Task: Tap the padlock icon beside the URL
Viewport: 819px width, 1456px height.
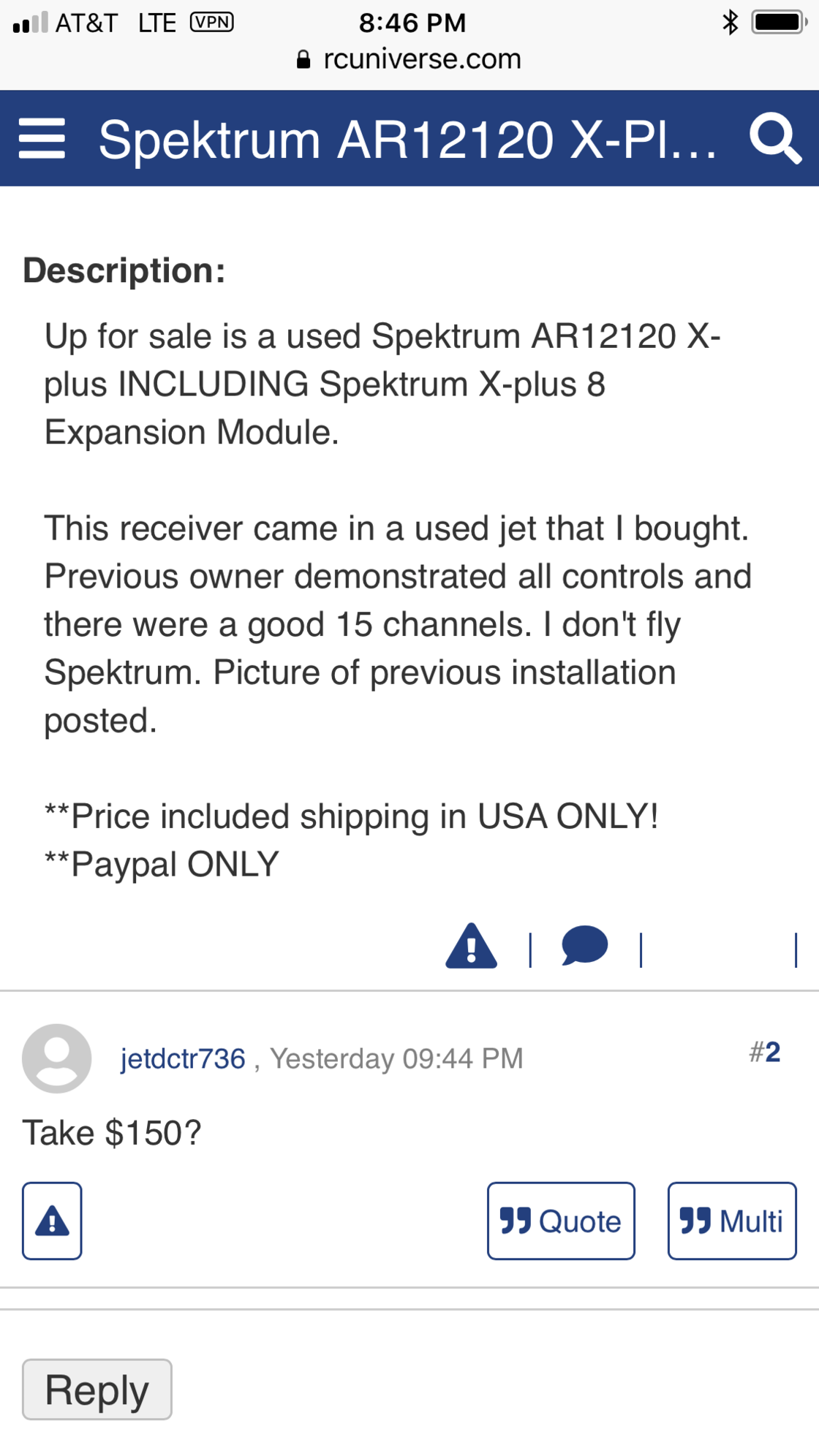Action: coord(303,60)
